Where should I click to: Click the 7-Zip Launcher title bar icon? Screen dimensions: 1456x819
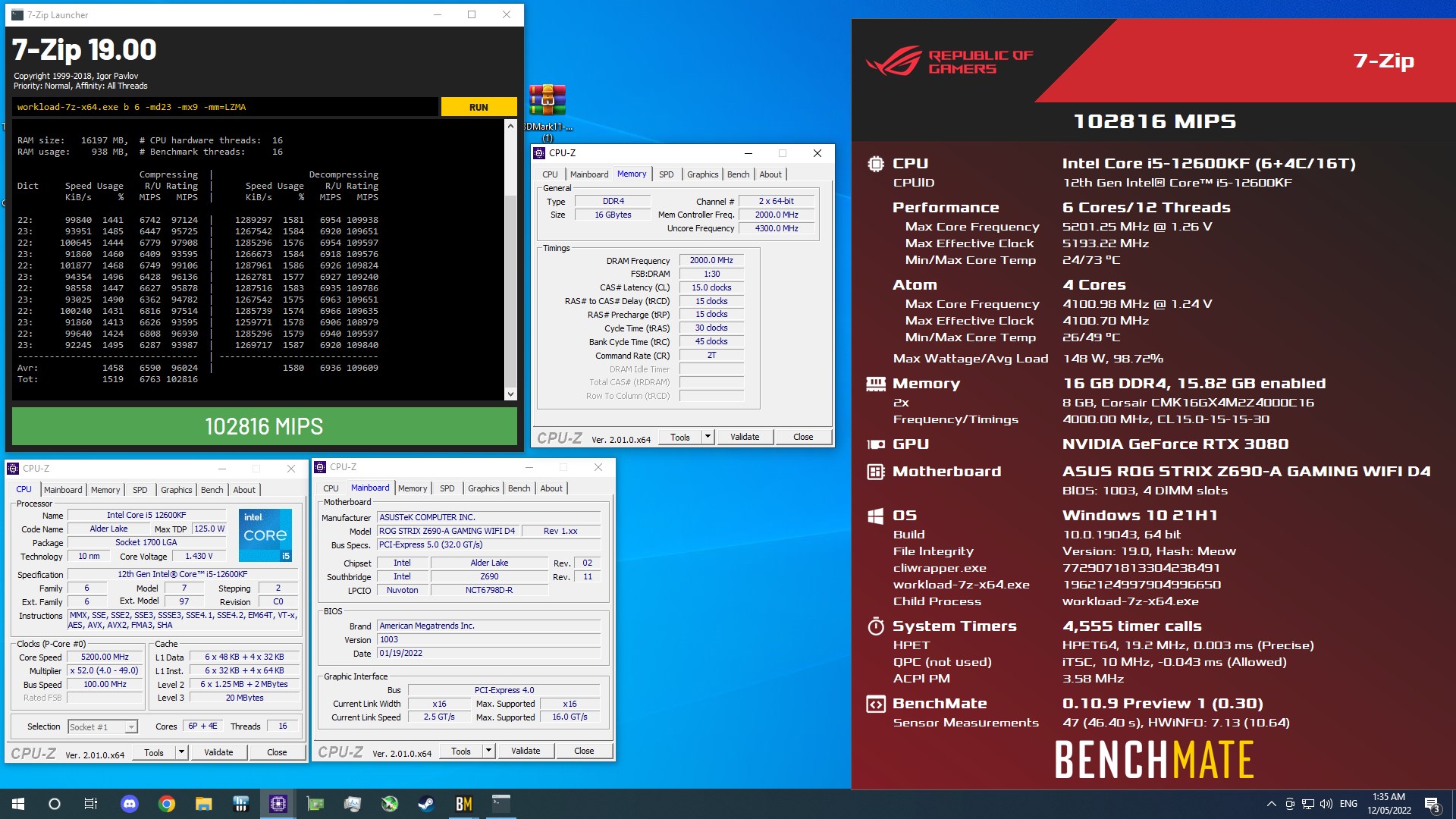[17, 14]
